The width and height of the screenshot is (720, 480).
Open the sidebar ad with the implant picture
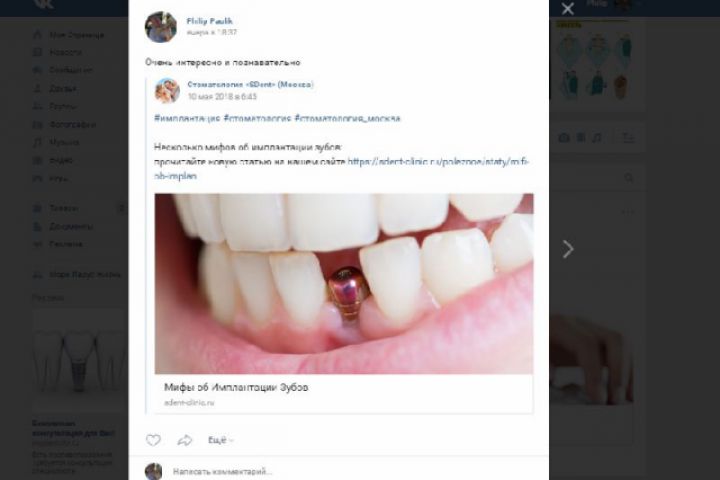[x=80, y=358]
